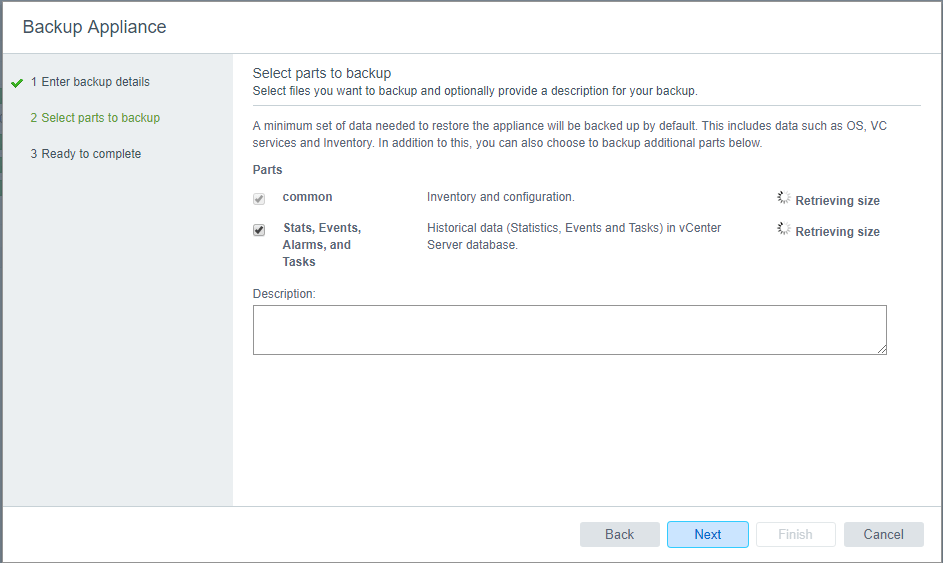Click the loading spinner in the common row

784,198
